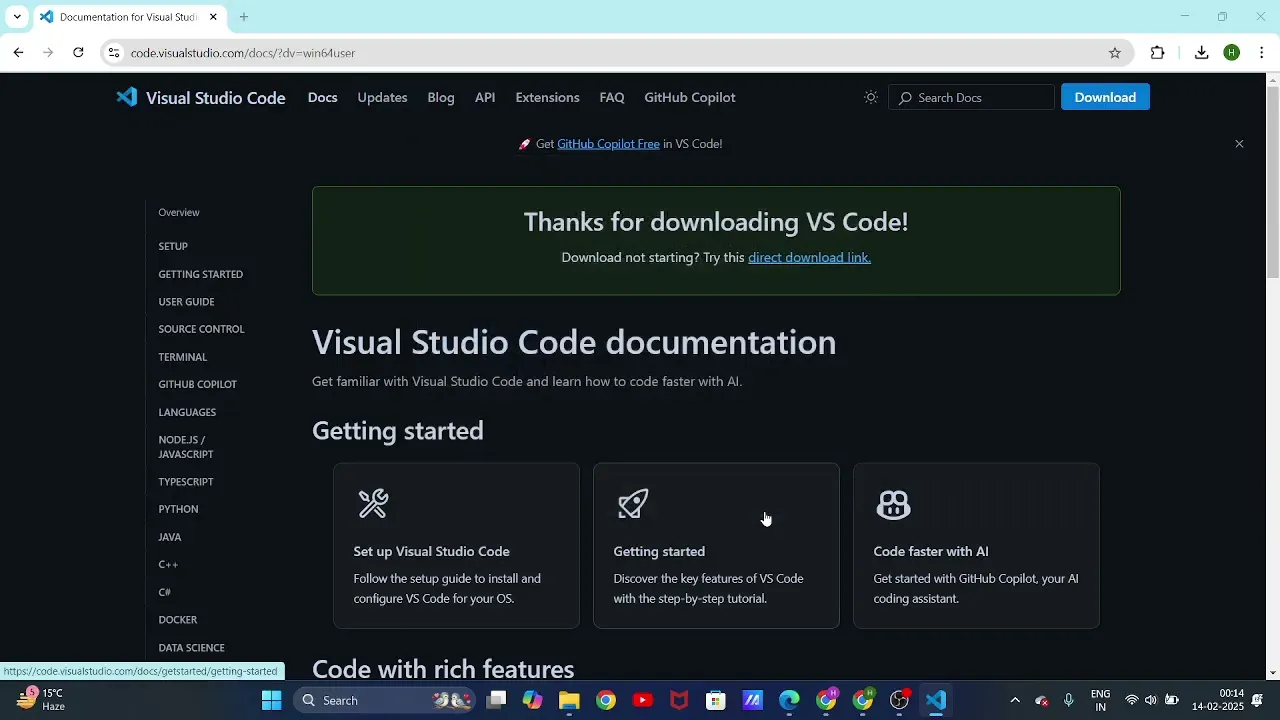Open the weather widget showing 15°C Haze
Screen dimensions: 1280x720
(42, 699)
